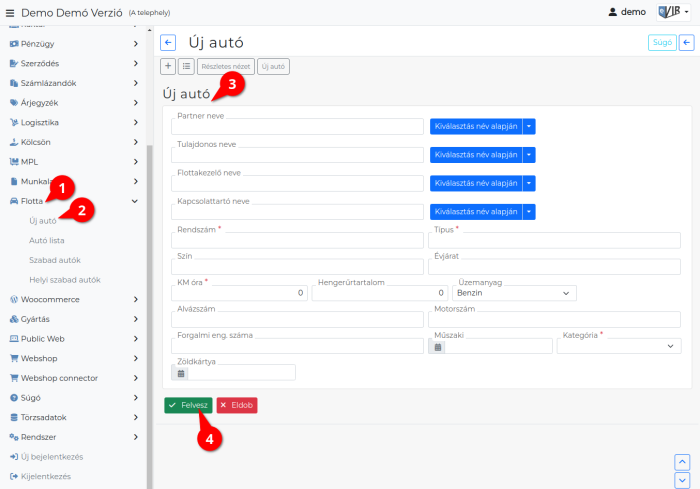This screenshot has width=700, height=489.
Task: Click the top-right back arrow next to Súgó
Action: pos(686,43)
